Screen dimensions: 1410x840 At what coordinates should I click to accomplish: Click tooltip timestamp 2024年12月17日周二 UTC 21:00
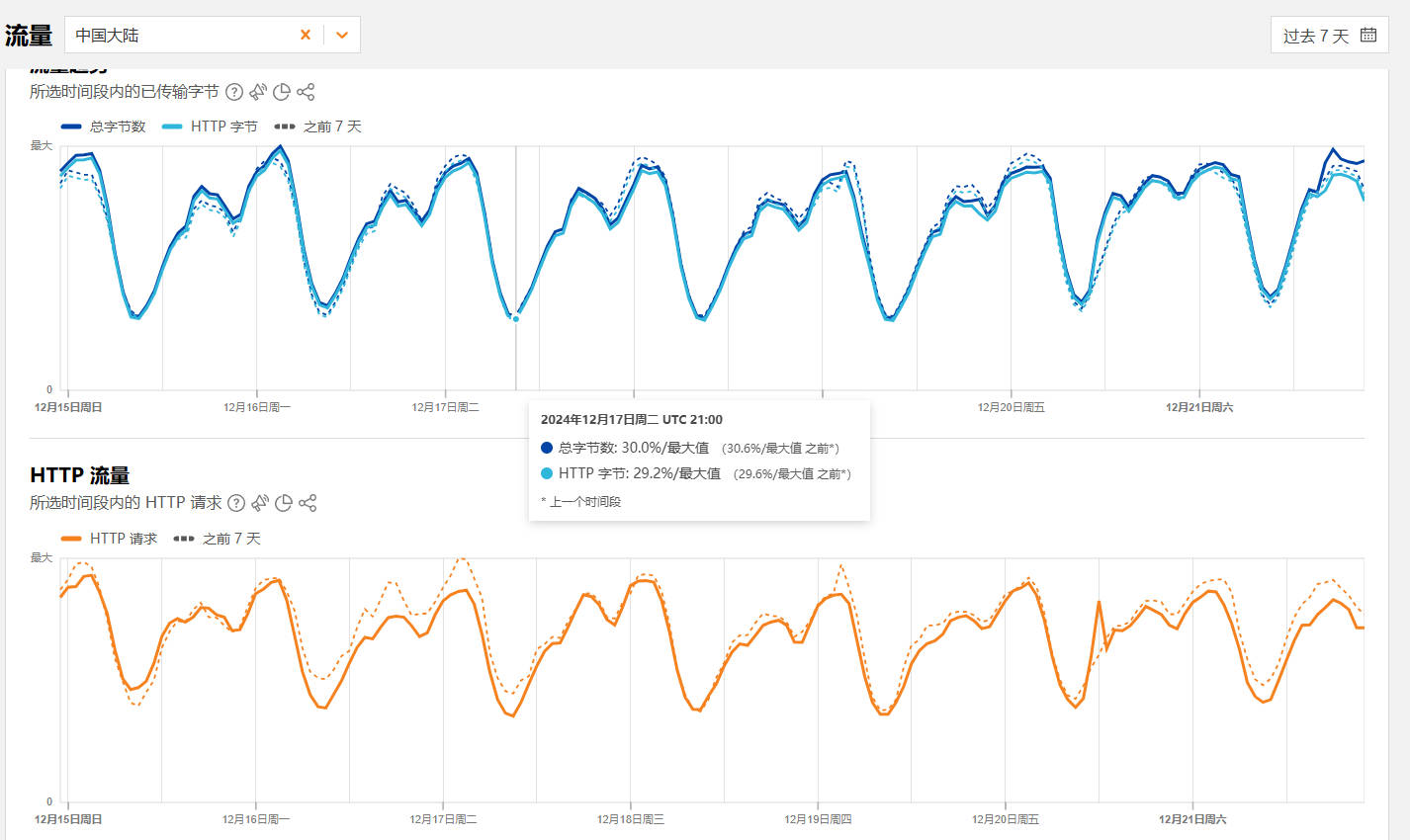[x=632, y=420]
